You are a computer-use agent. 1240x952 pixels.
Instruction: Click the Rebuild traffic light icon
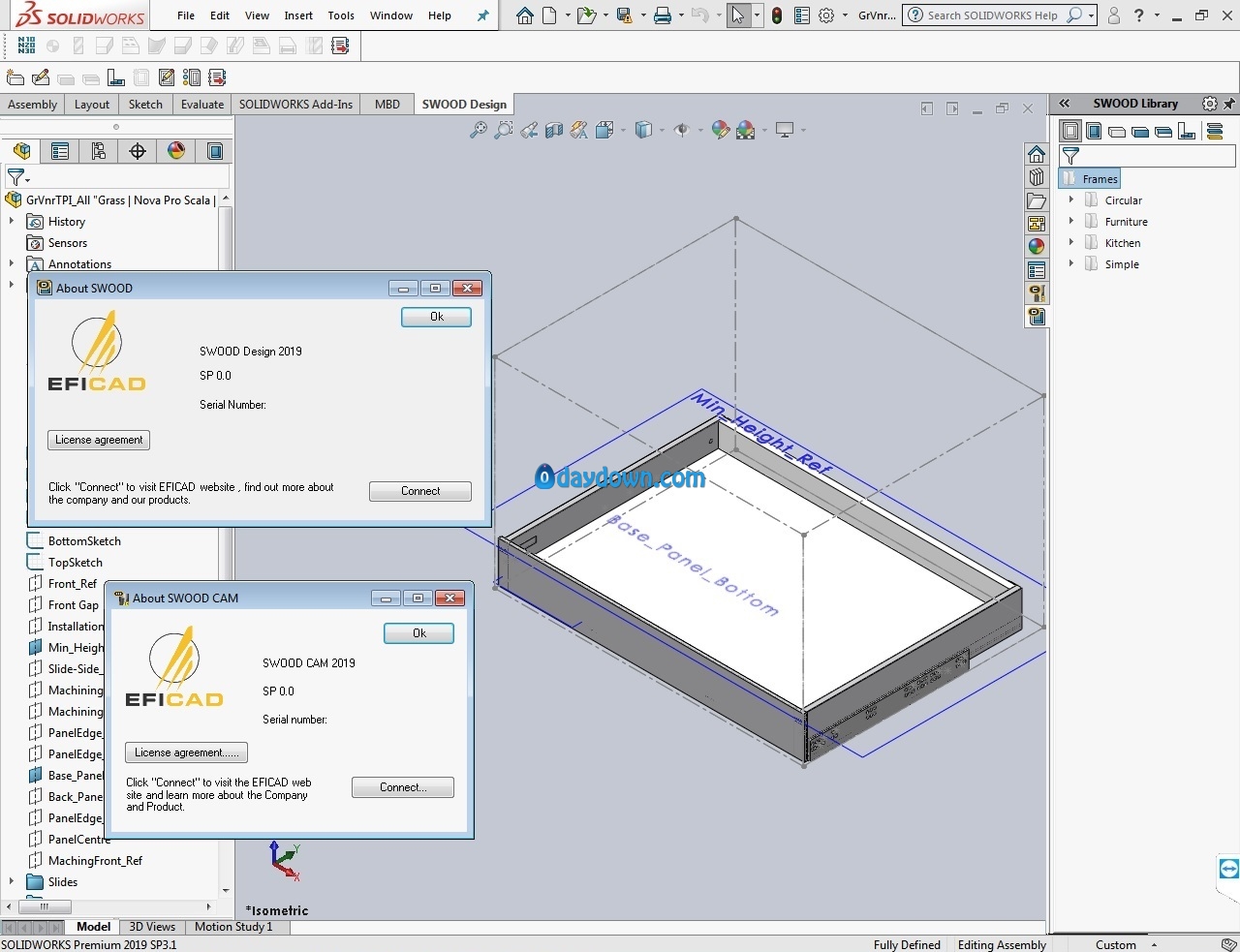point(777,15)
